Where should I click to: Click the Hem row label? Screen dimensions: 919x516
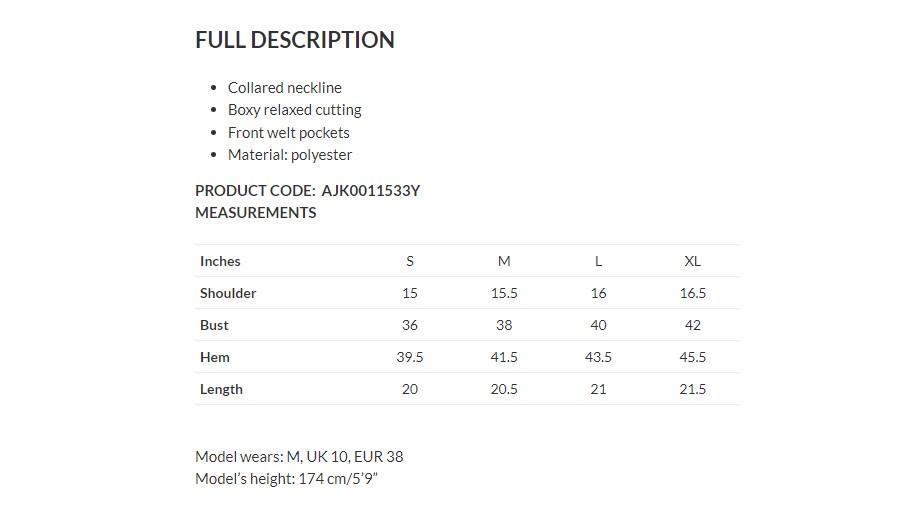coord(214,357)
